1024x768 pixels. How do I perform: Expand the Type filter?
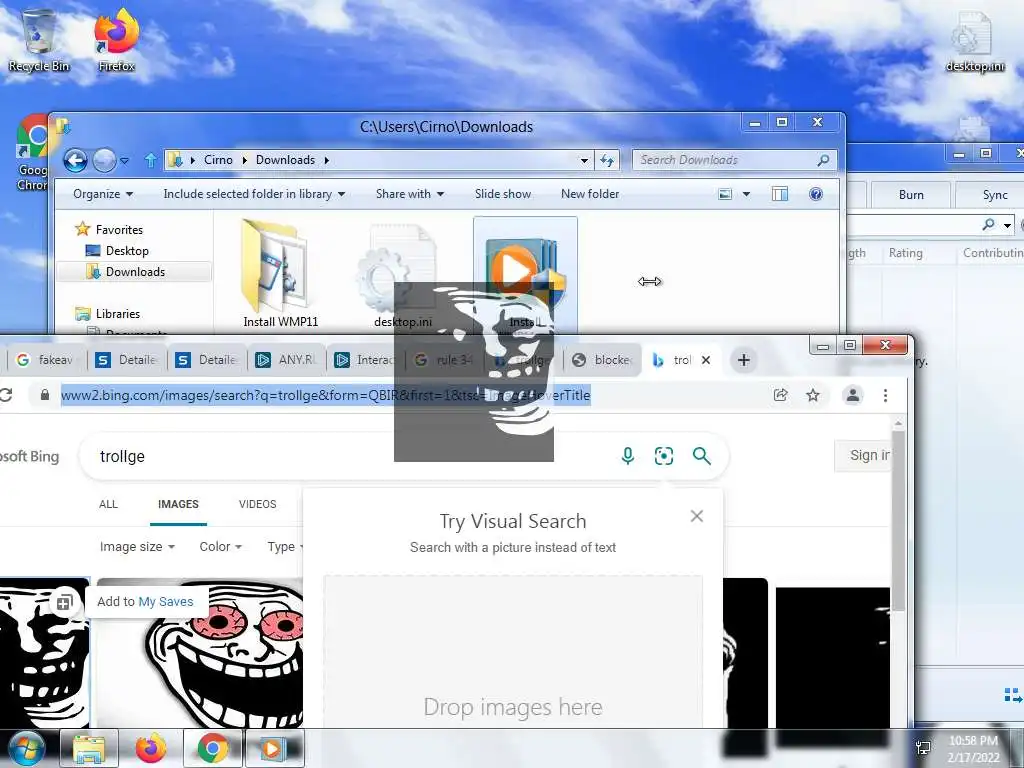pos(285,547)
